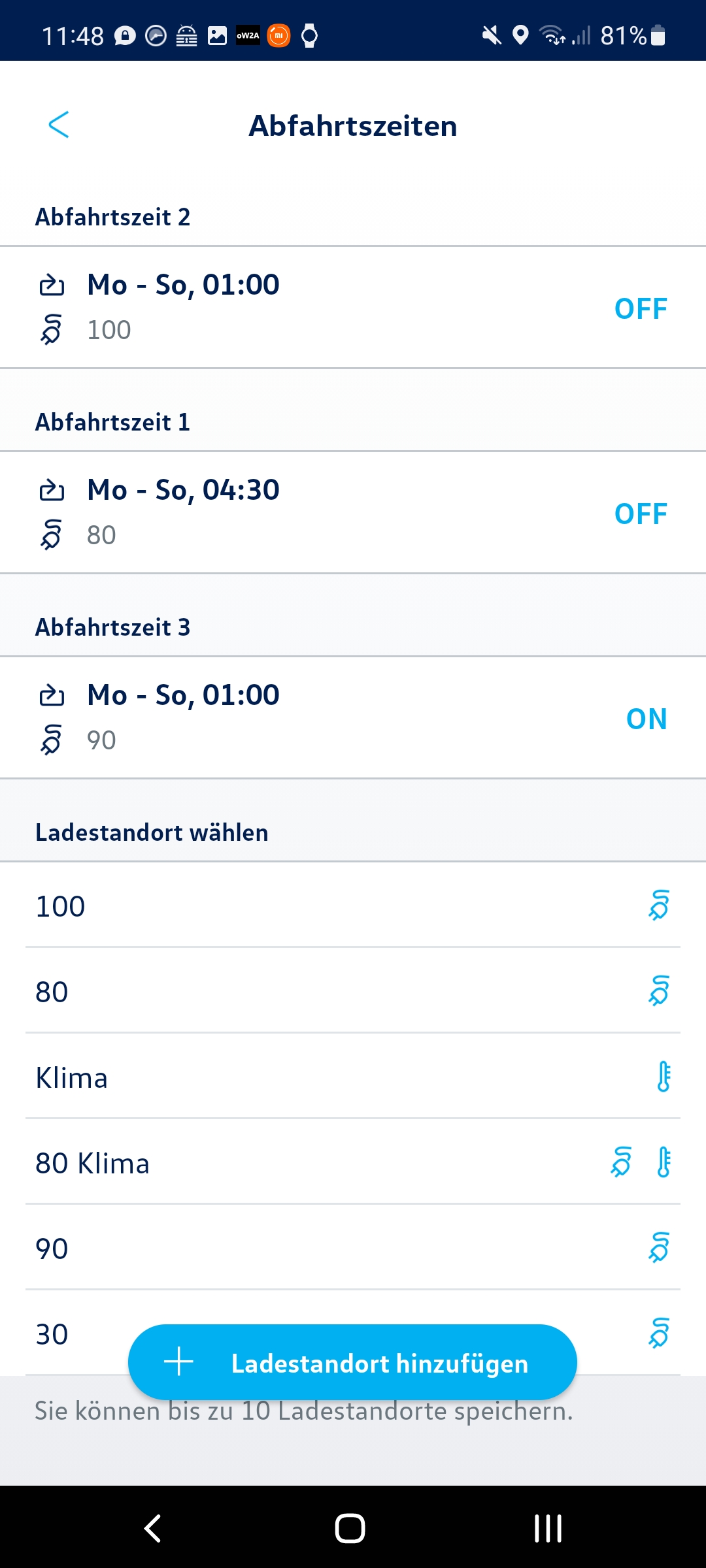Open the Mo - So, 04:30 departure entry

183,491
